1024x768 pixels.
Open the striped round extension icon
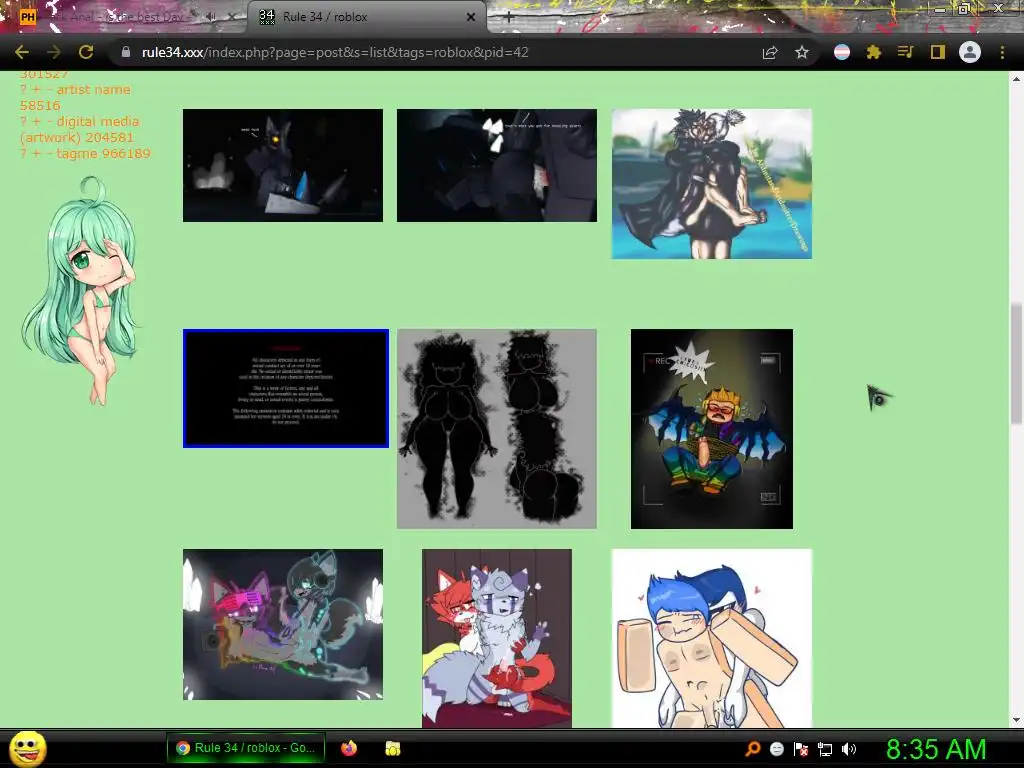pos(842,52)
